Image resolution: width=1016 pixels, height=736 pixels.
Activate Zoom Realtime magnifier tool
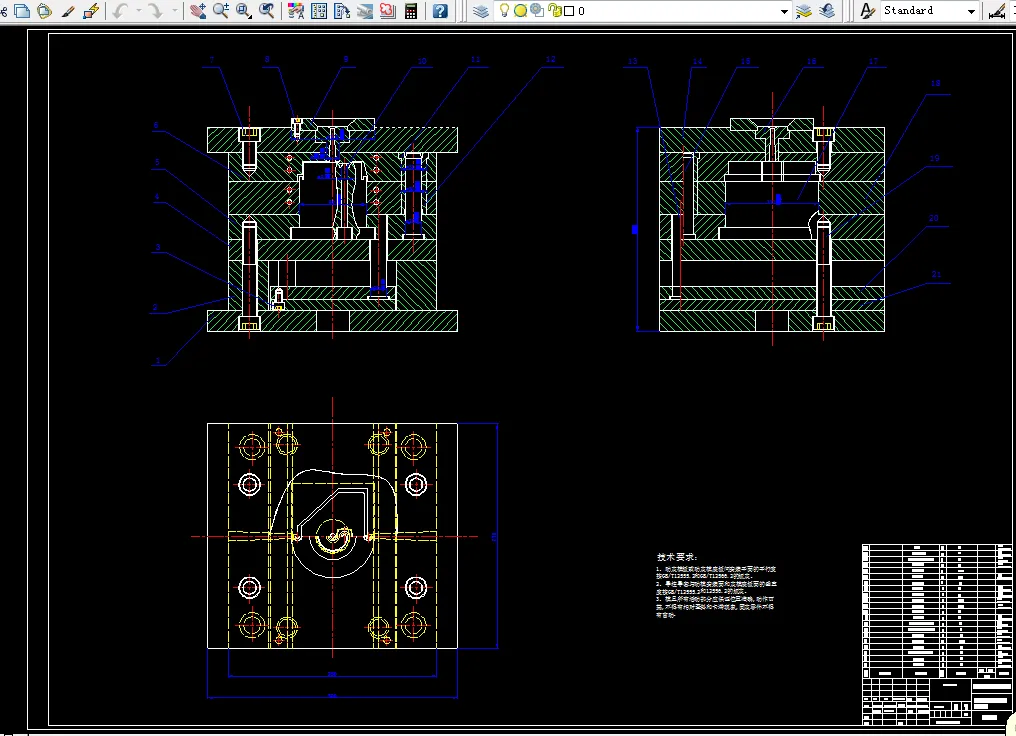point(221,10)
